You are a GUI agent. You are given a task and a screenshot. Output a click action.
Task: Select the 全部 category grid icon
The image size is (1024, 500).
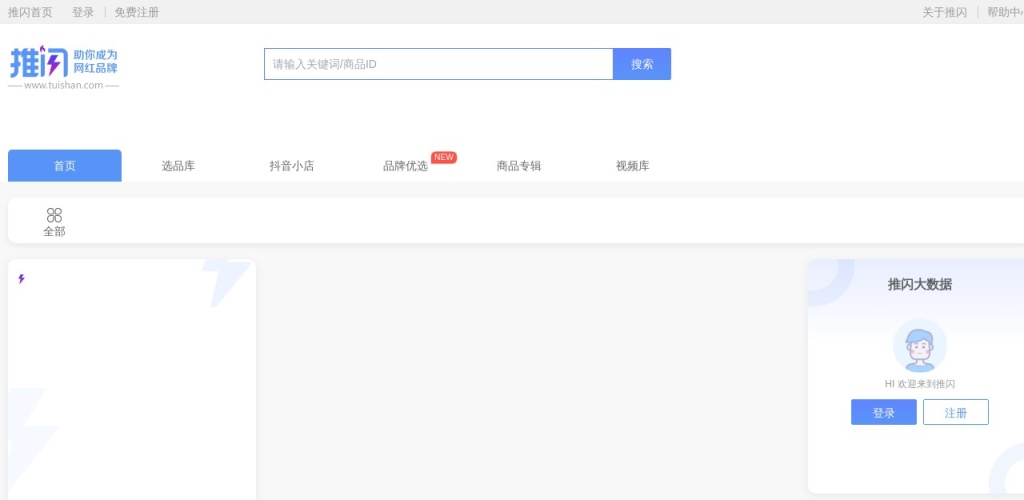tap(54, 215)
